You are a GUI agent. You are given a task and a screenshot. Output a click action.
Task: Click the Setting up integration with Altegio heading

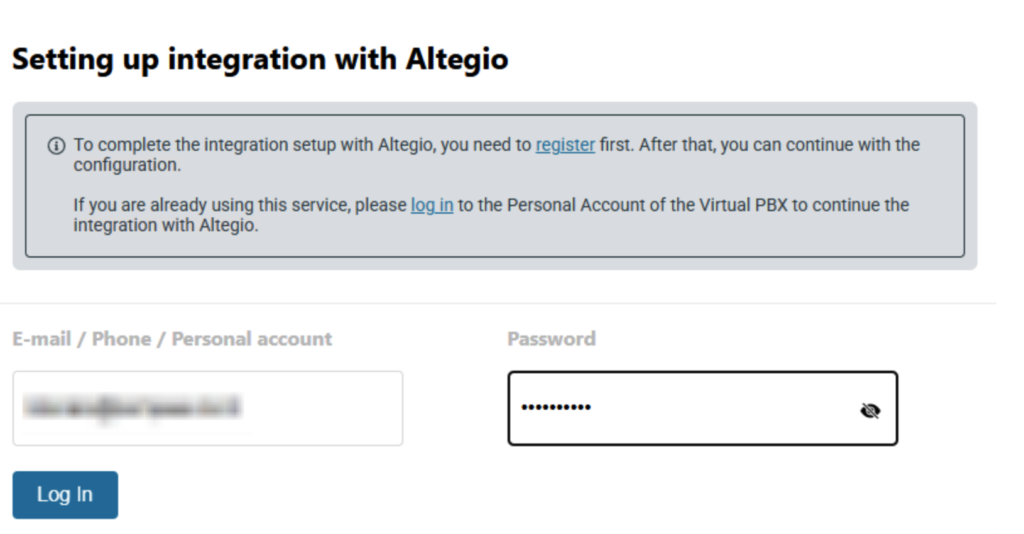click(260, 59)
